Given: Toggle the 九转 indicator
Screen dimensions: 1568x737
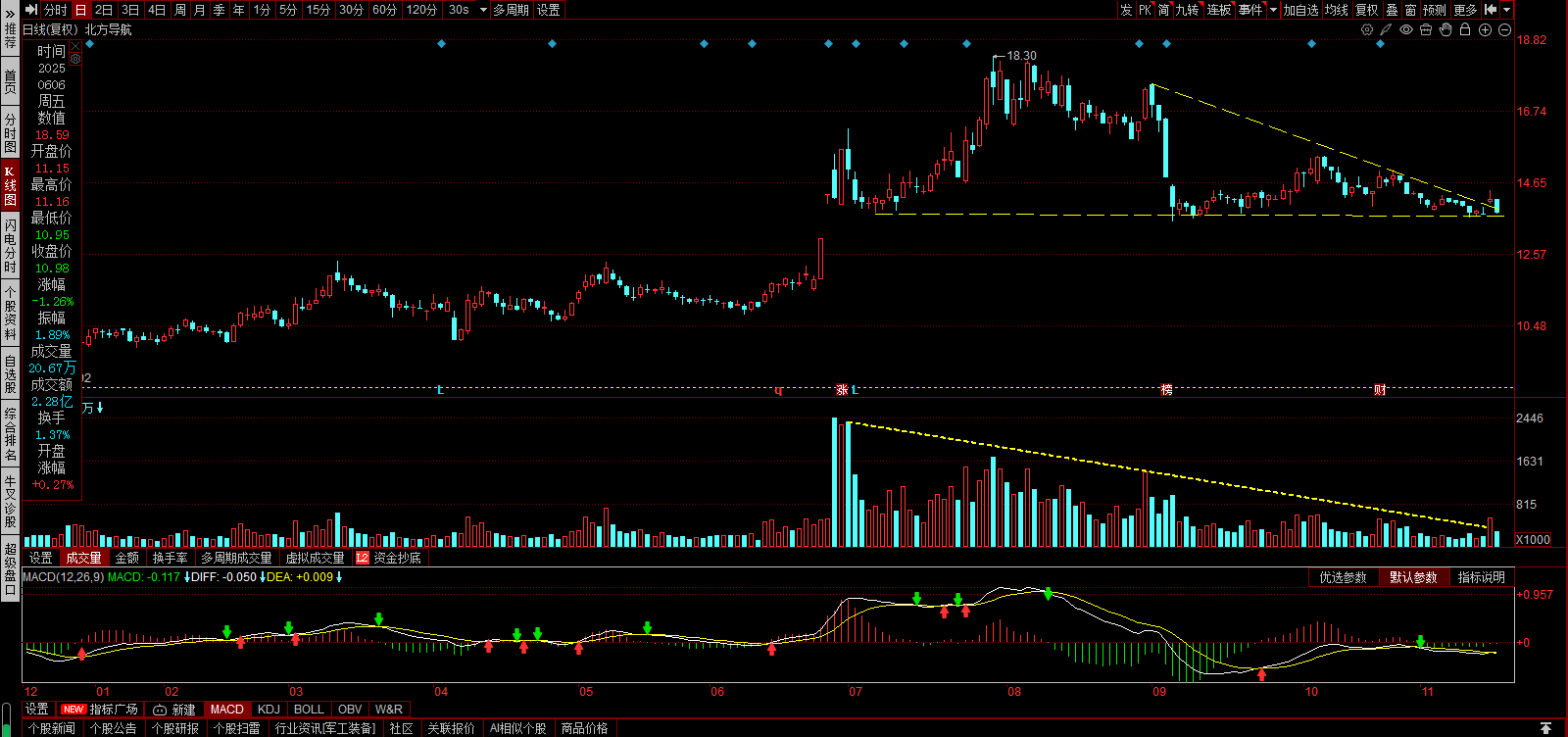Looking at the screenshot, I should click(1188, 10).
